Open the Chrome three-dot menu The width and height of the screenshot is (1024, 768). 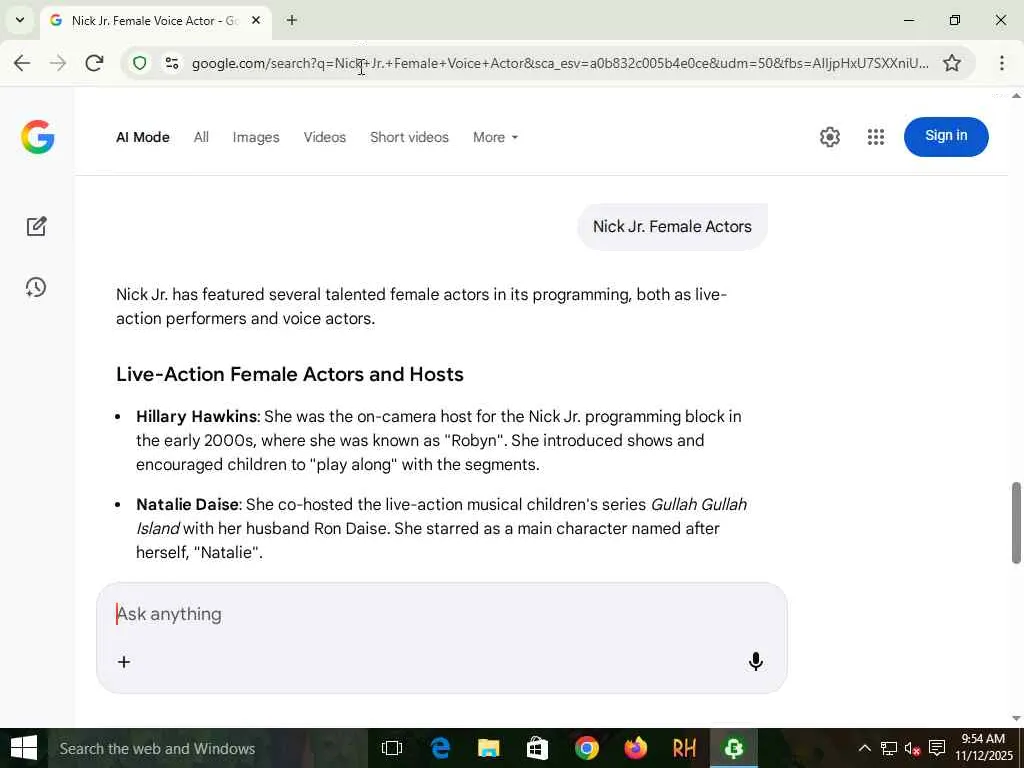coord(1002,63)
